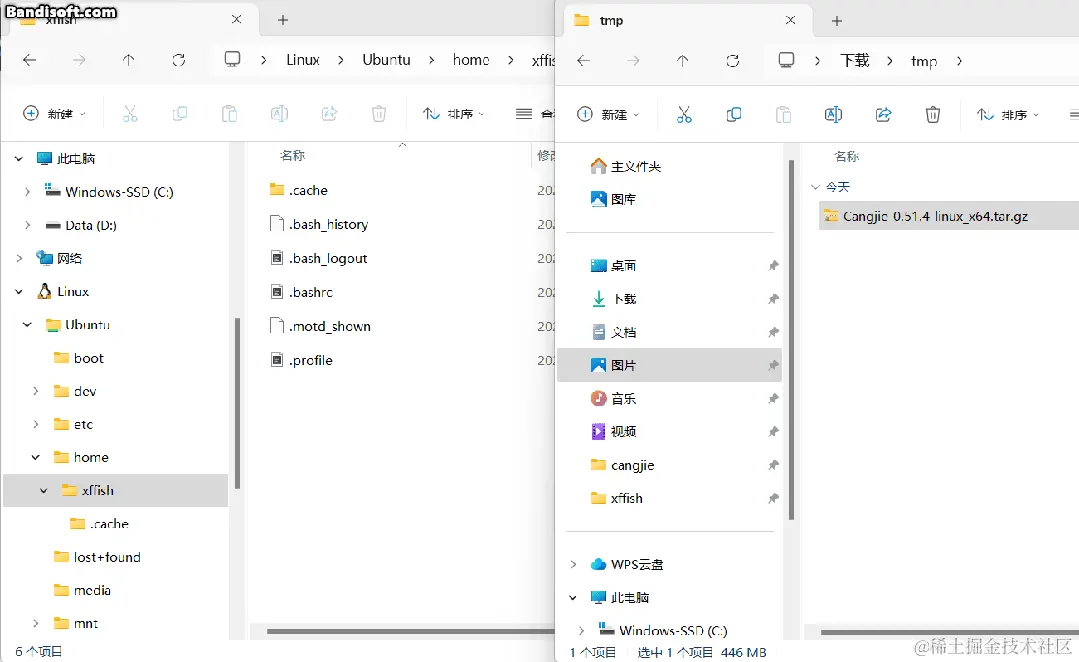1079x662 pixels.
Task: Select .bashrc file
Action: (310, 292)
